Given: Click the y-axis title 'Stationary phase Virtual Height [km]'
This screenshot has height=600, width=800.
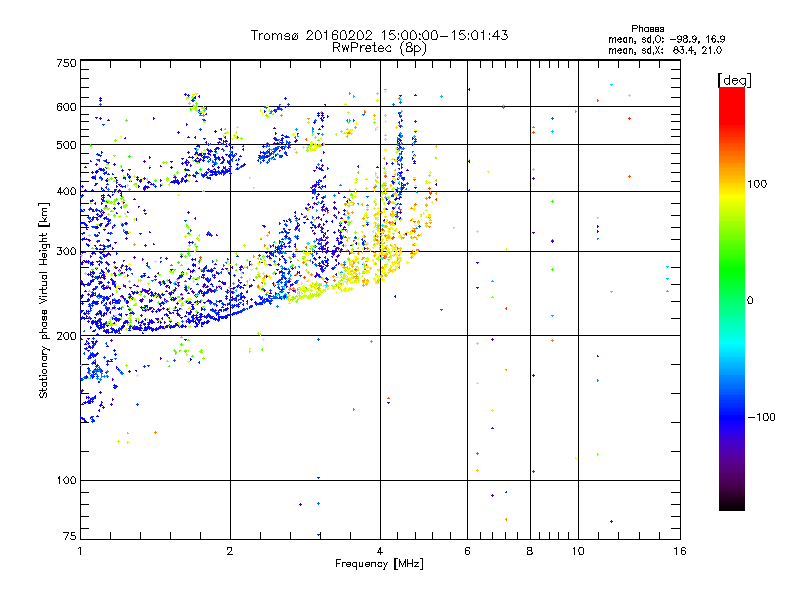Looking at the screenshot, I should (43, 300).
